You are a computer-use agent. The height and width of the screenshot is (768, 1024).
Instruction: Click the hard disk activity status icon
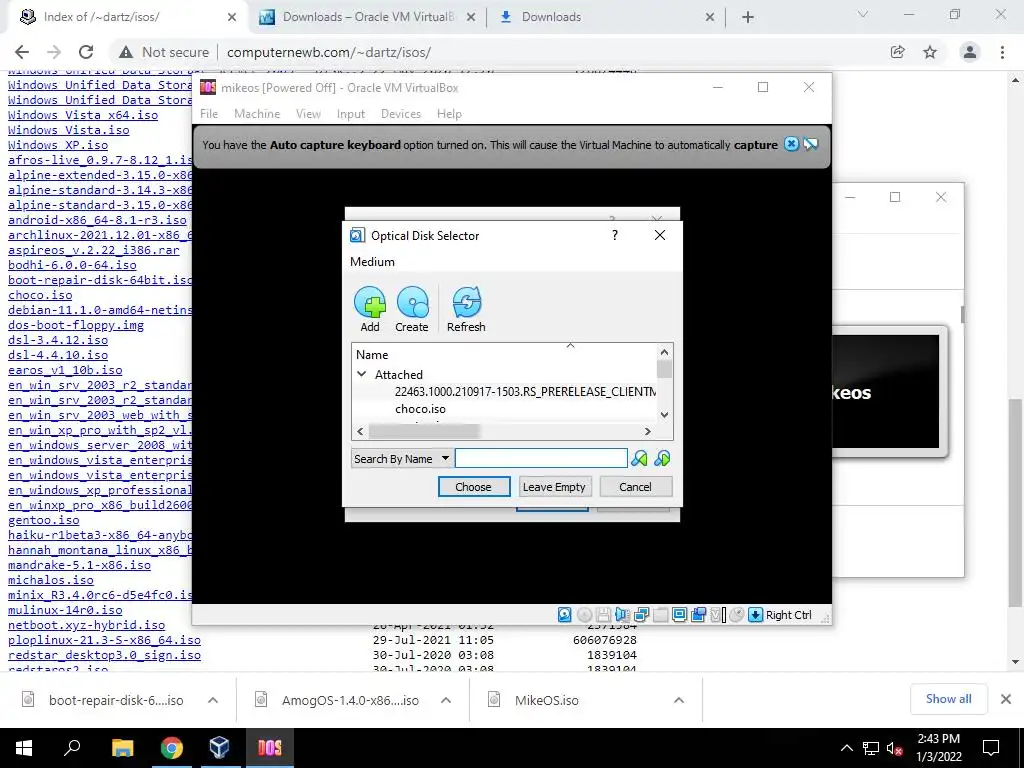565,615
